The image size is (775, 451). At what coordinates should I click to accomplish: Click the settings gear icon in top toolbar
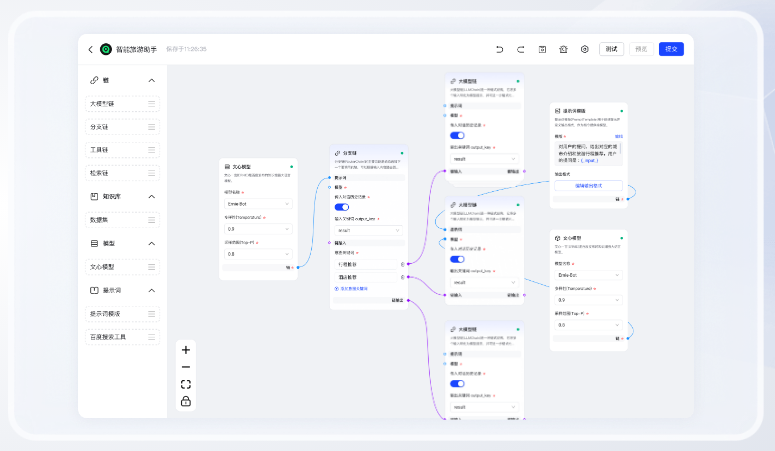click(585, 49)
